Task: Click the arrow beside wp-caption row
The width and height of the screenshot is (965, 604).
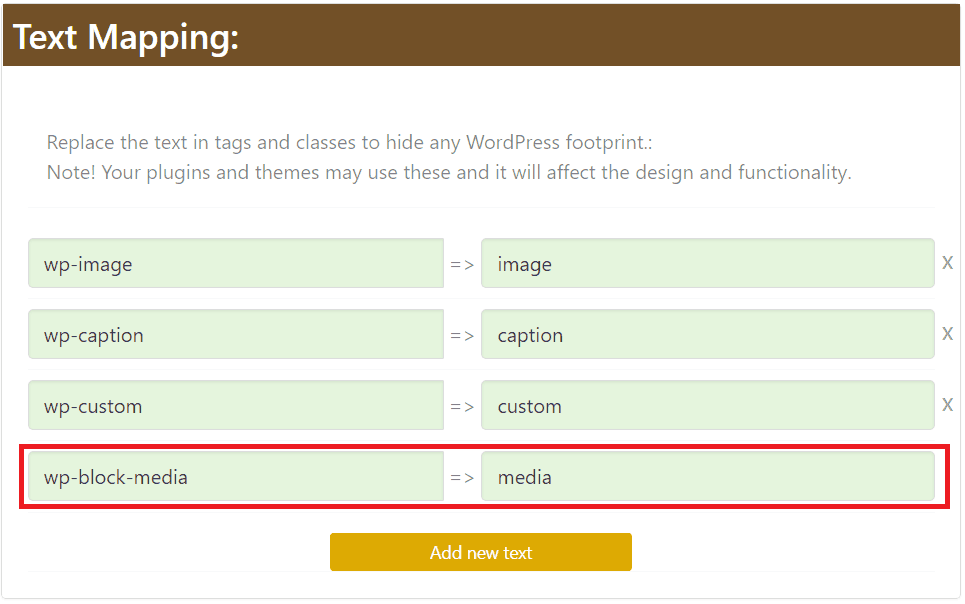Action: [x=463, y=334]
